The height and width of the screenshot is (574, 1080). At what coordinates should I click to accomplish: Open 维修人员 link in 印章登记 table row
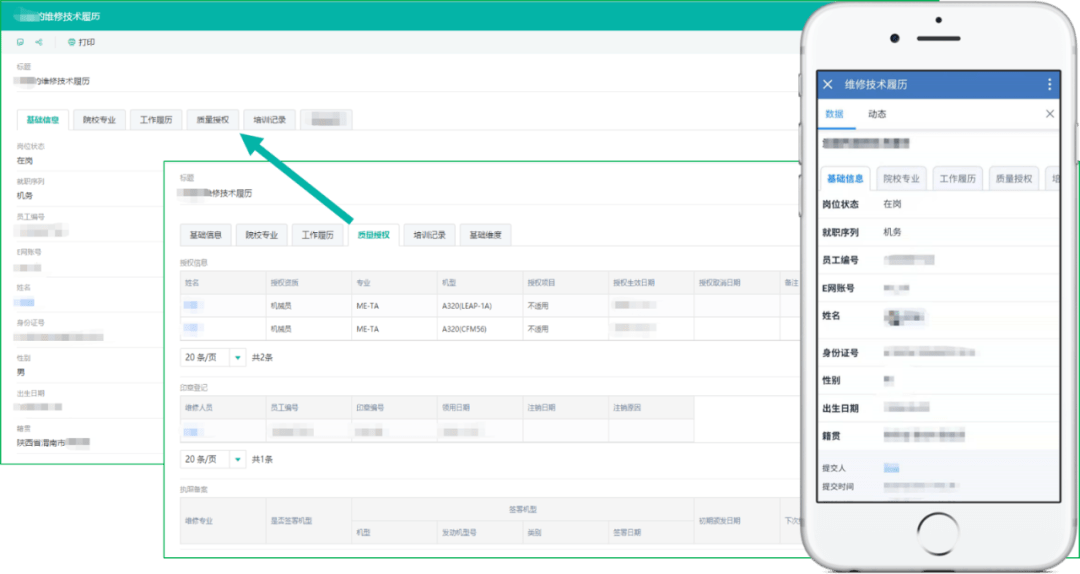[191, 432]
